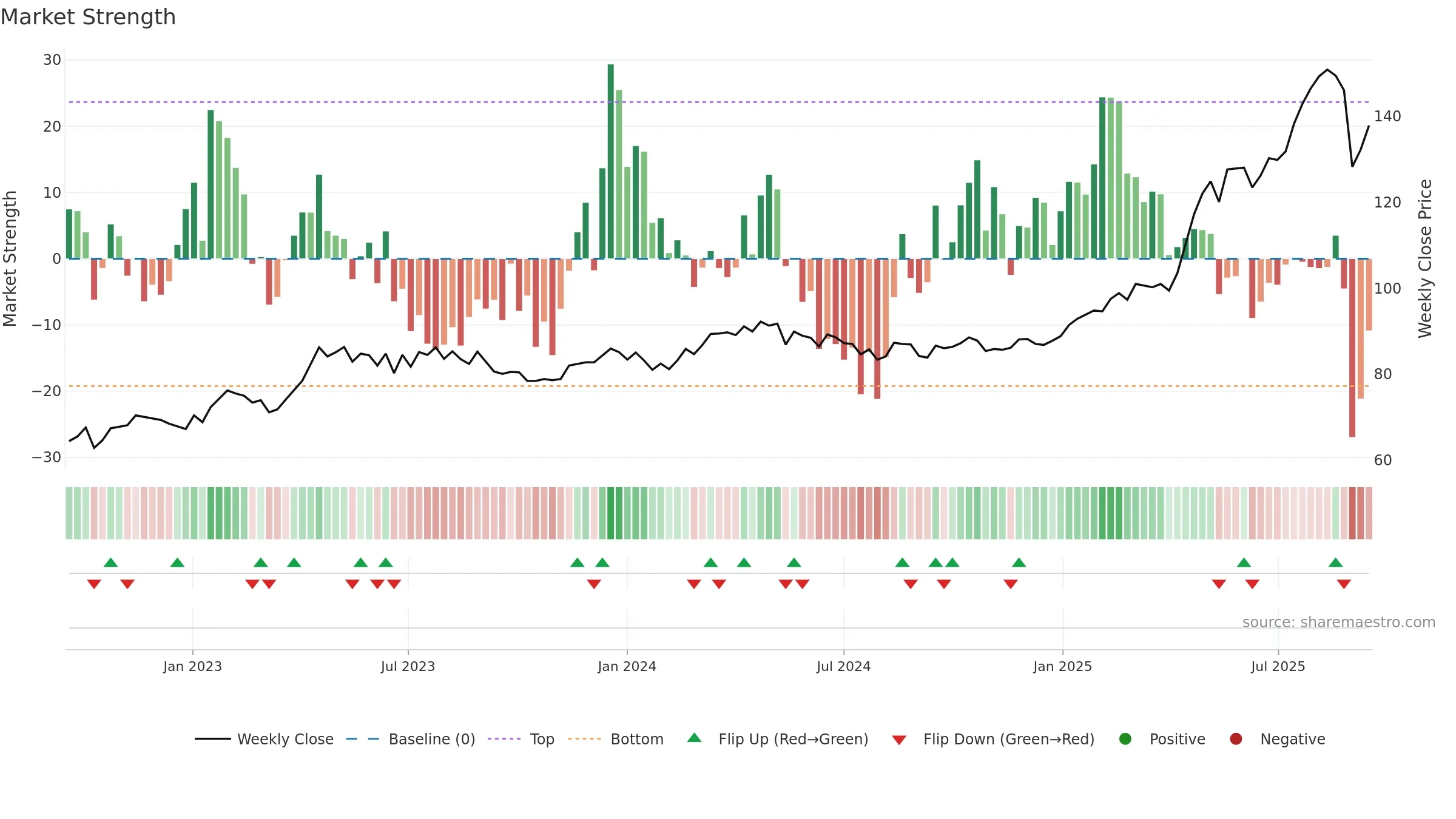Click the Jul 2023 x-axis label
This screenshot has width=1456, height=819.
pos(408,667)
